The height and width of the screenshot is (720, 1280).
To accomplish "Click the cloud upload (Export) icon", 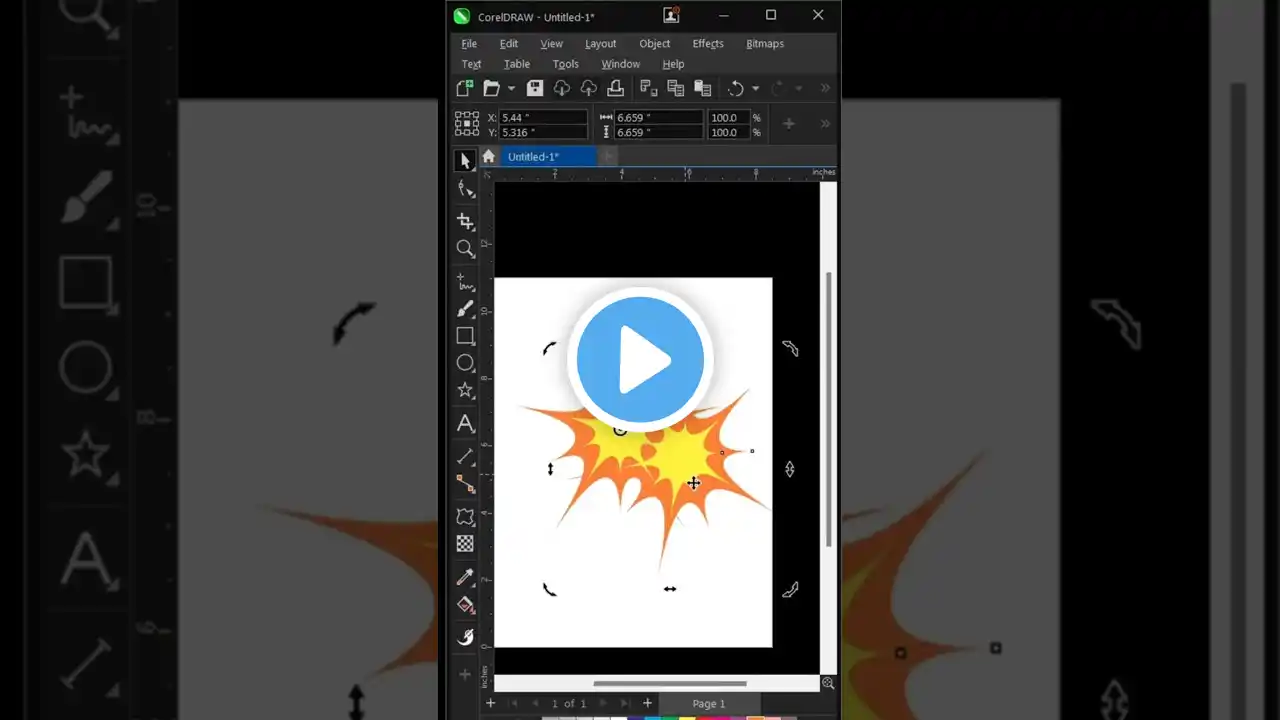I will point(589,88).
